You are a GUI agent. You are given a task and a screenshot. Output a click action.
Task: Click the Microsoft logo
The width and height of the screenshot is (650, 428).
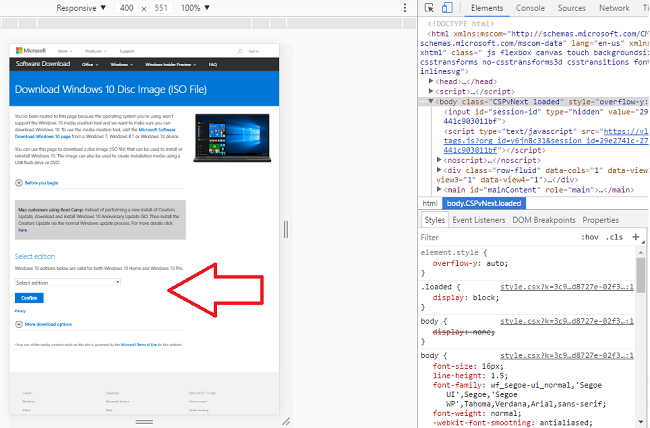[x=31, y=51]
